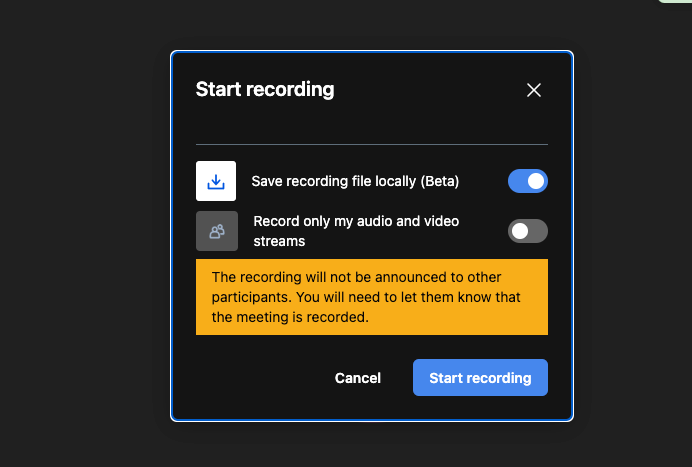Screen dimensions: 692x467
Task: Click the word "(Beta)" in the save option
Action: point(439,181)
